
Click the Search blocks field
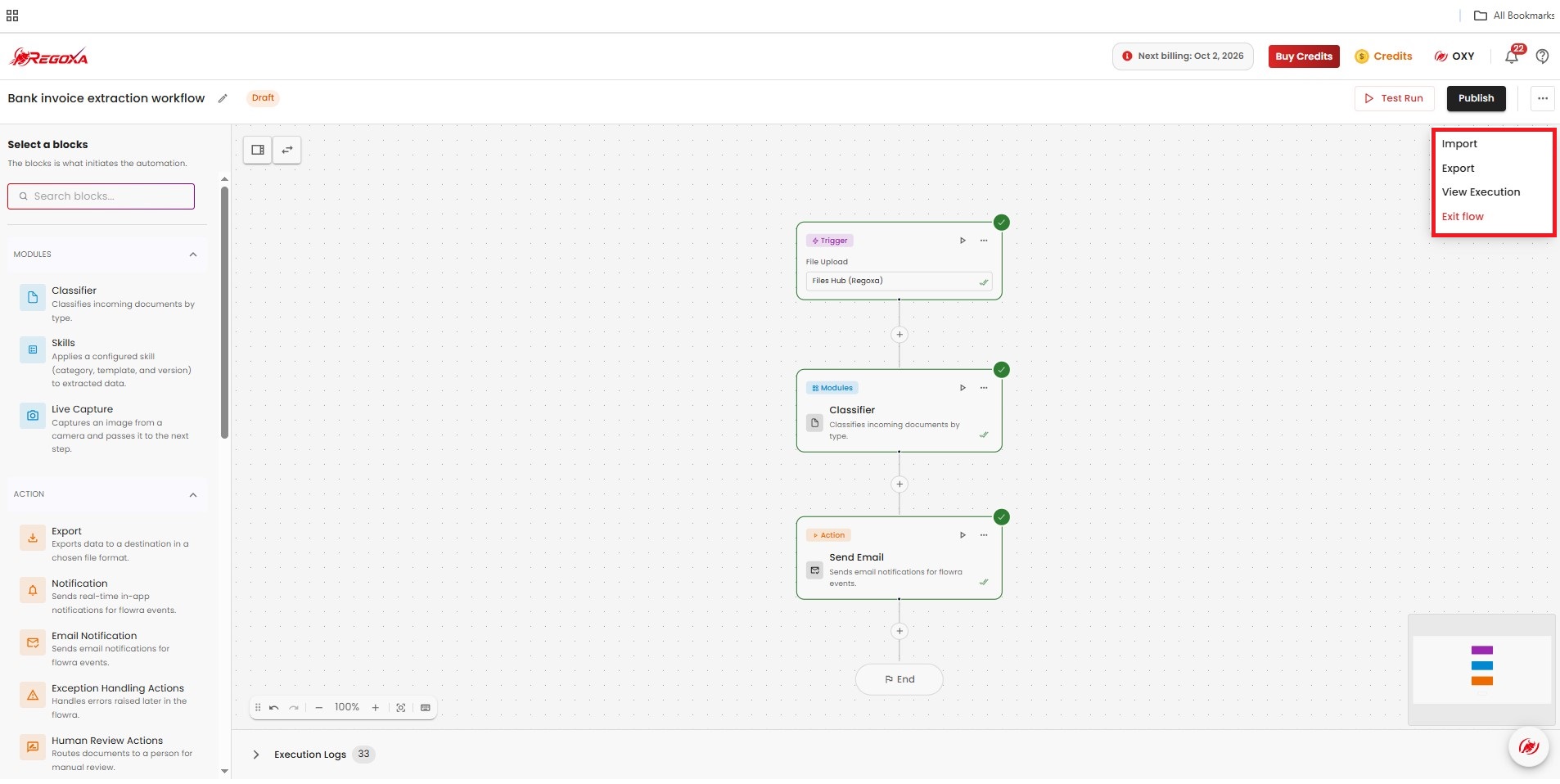coord(101,196)
